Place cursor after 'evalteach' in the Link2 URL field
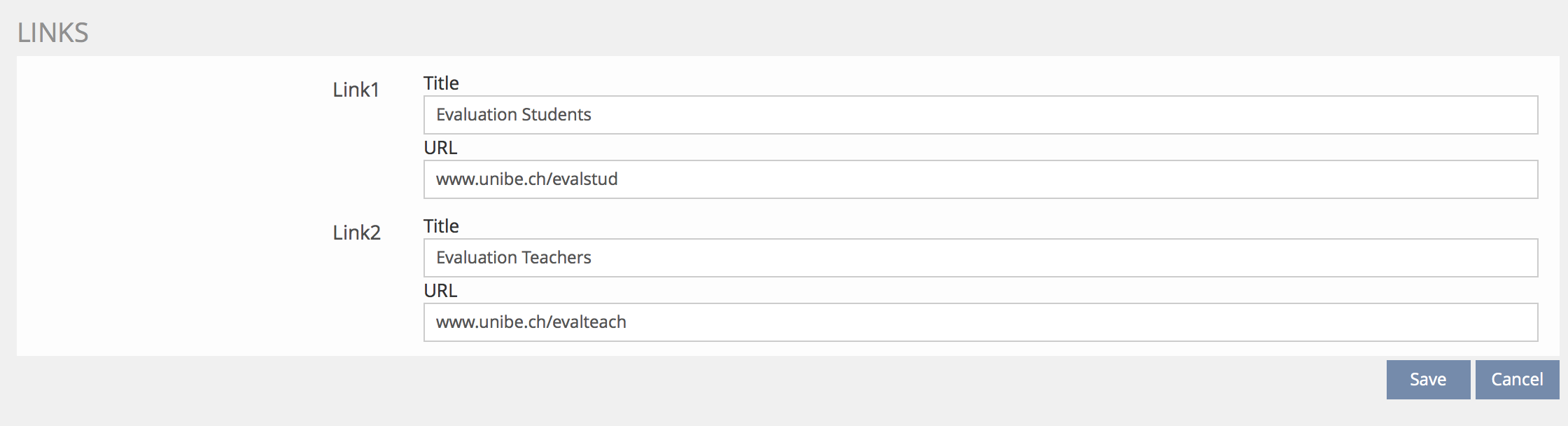This screenshot has width=1568, height=426. pos(628,322)
